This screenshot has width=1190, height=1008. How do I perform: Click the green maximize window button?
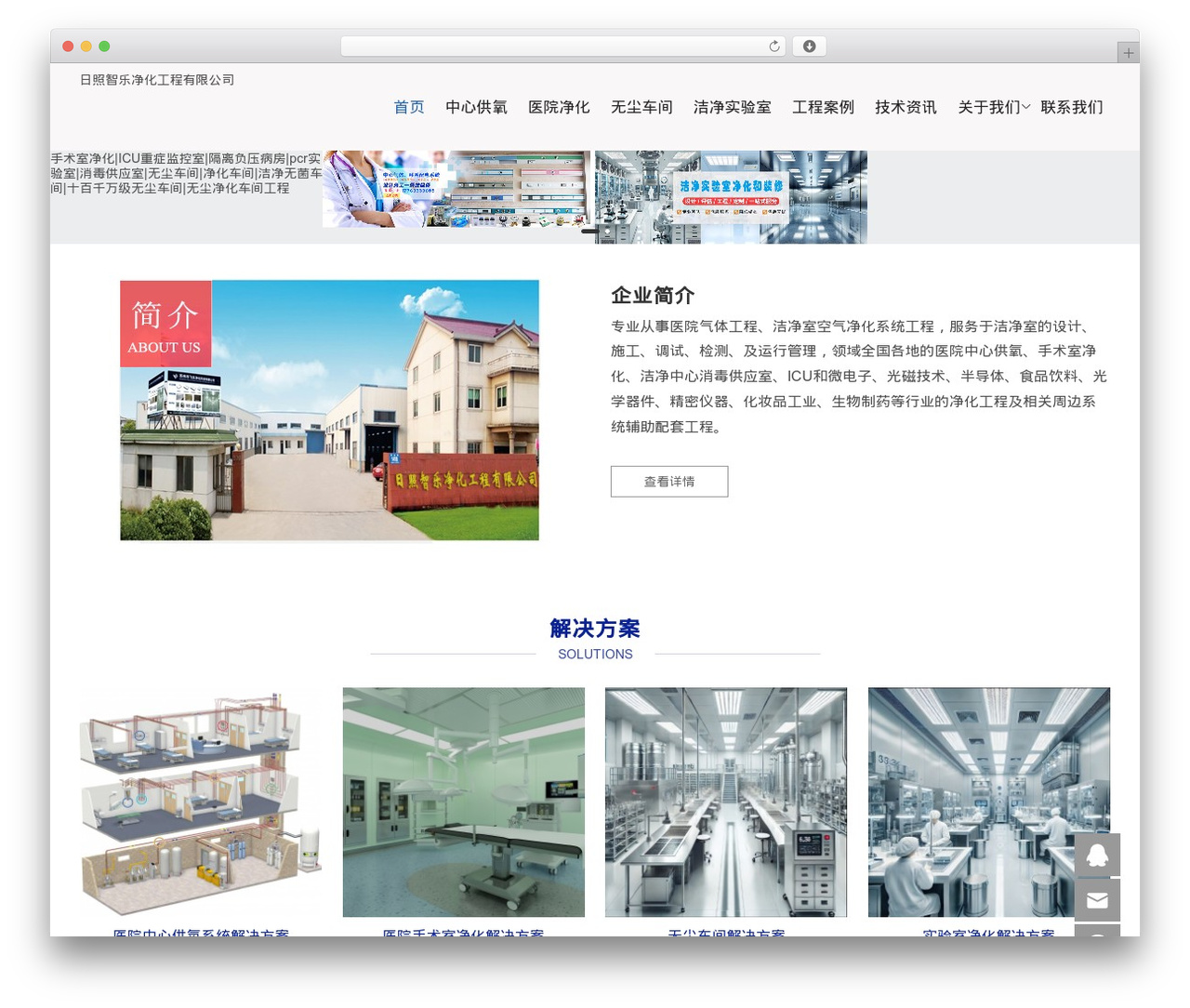point(104,46)
